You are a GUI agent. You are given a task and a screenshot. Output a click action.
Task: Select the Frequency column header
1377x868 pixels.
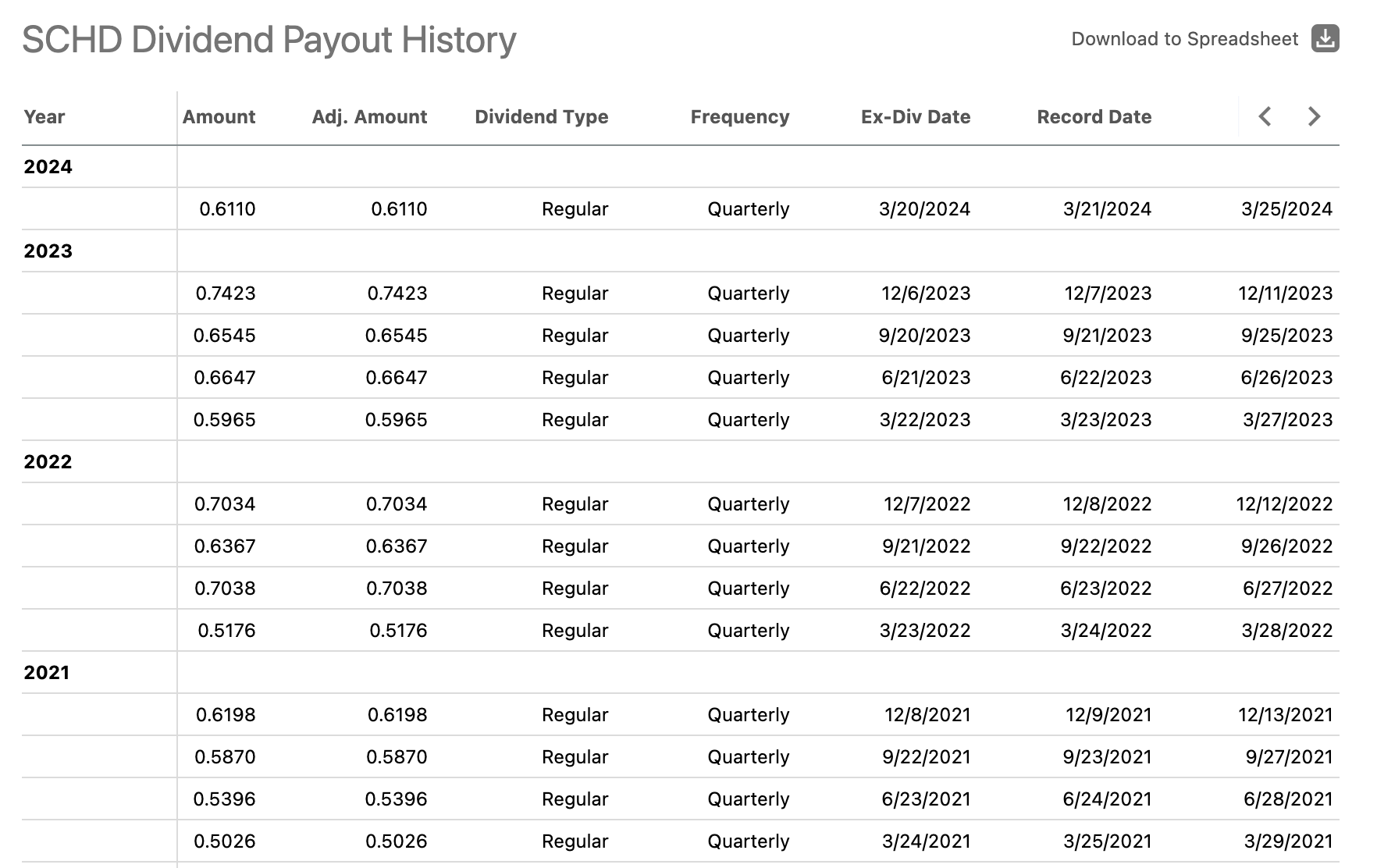coord(740,117)
